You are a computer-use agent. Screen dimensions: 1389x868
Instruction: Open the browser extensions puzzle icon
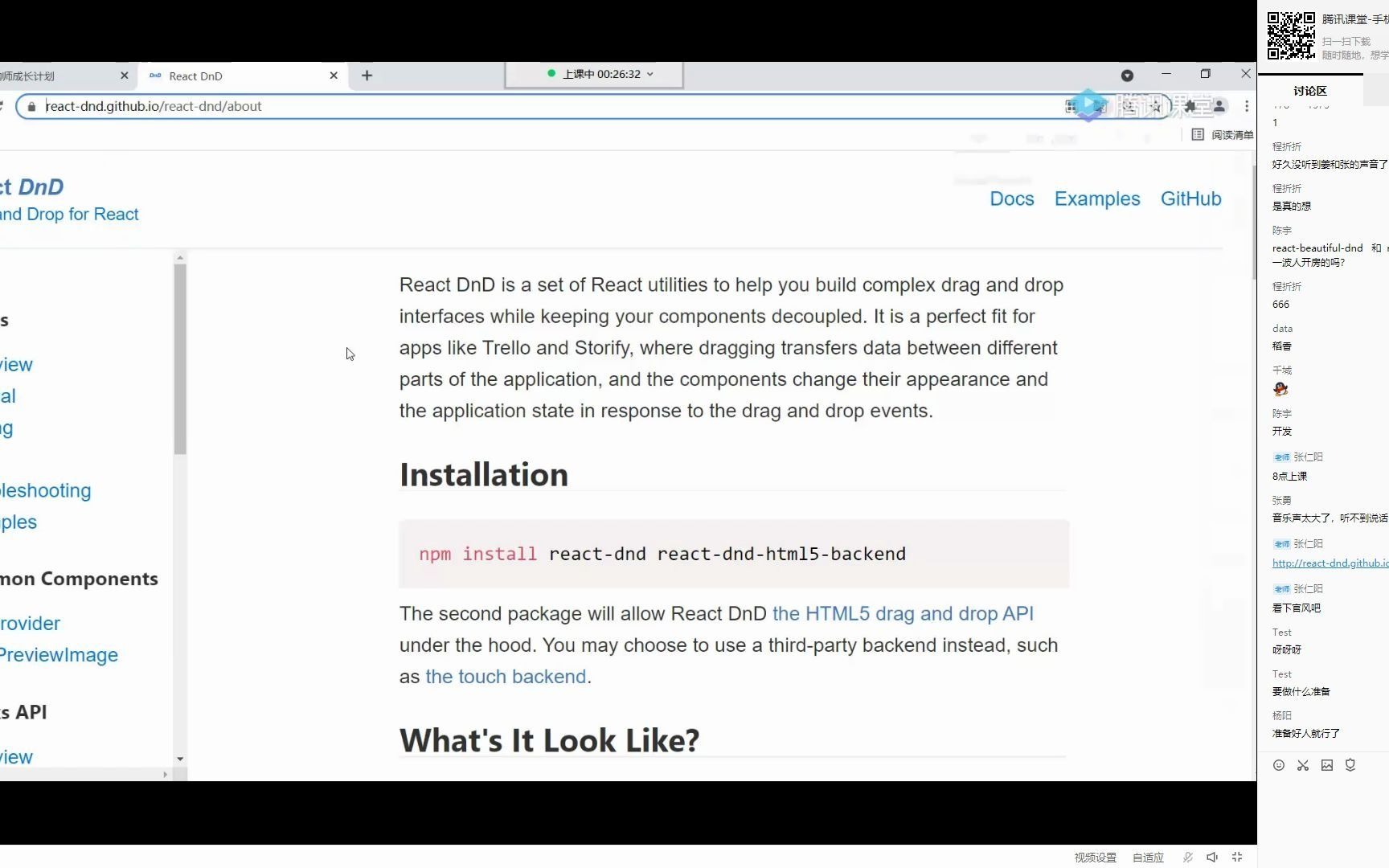point(1190,106)
